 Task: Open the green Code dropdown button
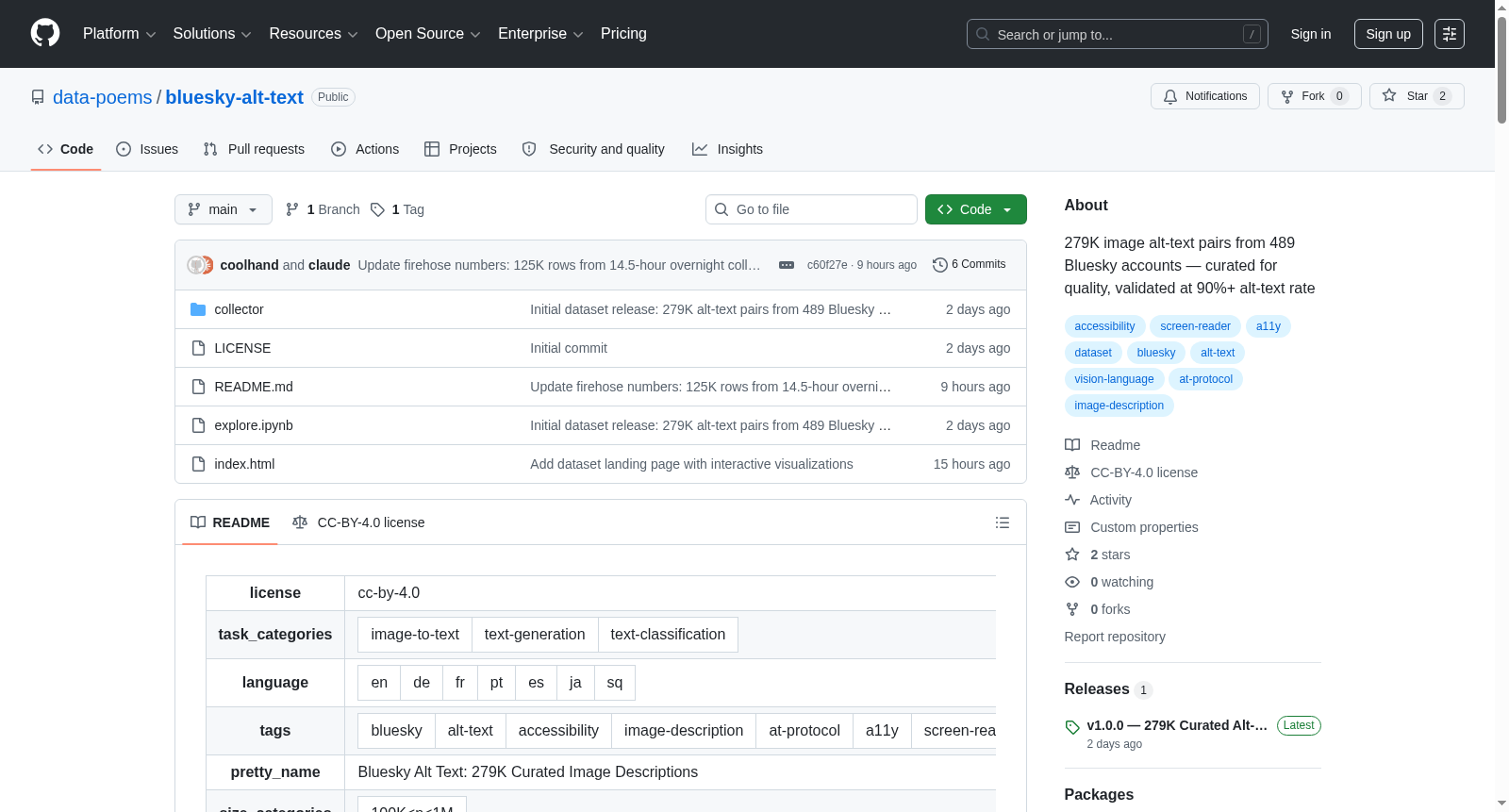[x=976, y=209]
